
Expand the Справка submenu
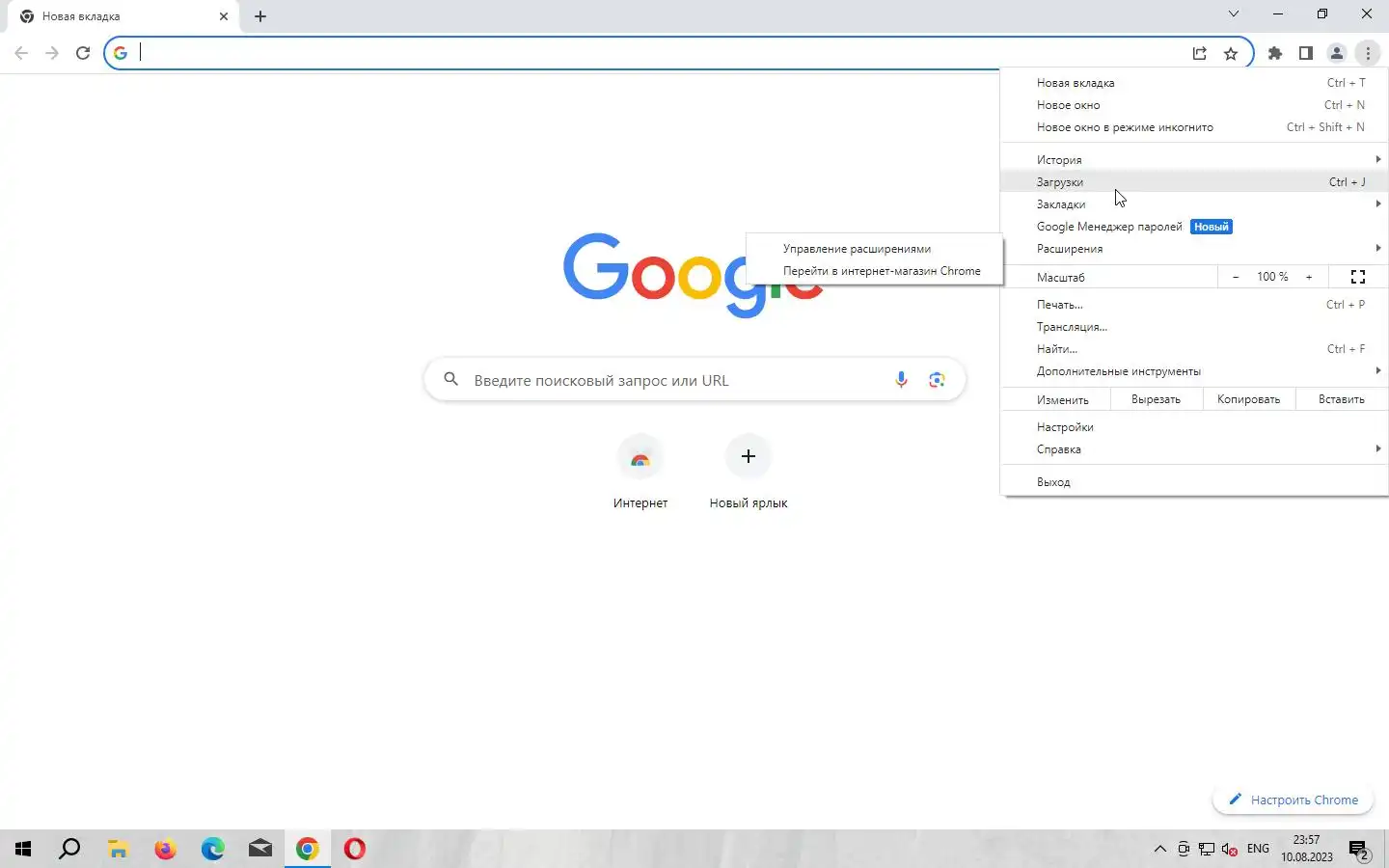(x=1194, y=449)
